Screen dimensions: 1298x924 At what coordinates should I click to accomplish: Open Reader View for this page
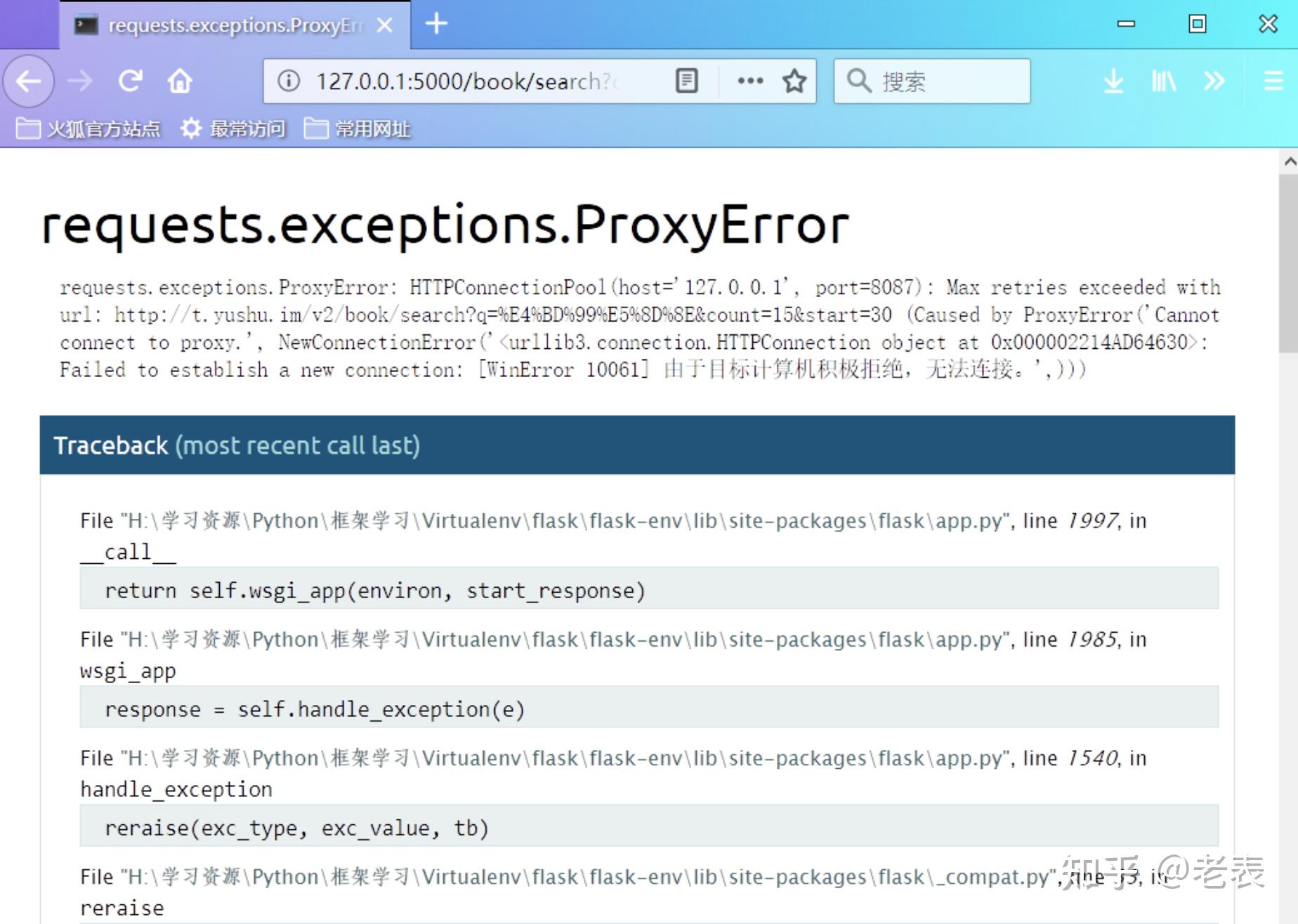click(x=686, y=81)
